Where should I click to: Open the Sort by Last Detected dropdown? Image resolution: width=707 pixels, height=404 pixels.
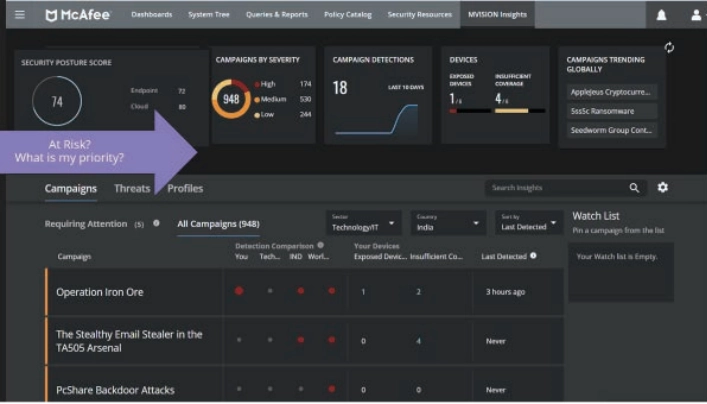[x=529, y=223]
